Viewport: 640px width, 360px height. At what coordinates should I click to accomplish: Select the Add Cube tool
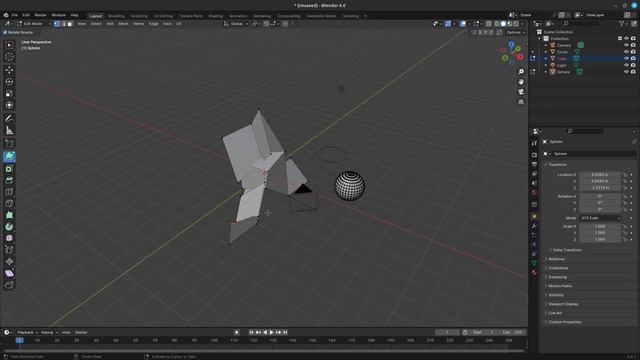tap(9, 144)
